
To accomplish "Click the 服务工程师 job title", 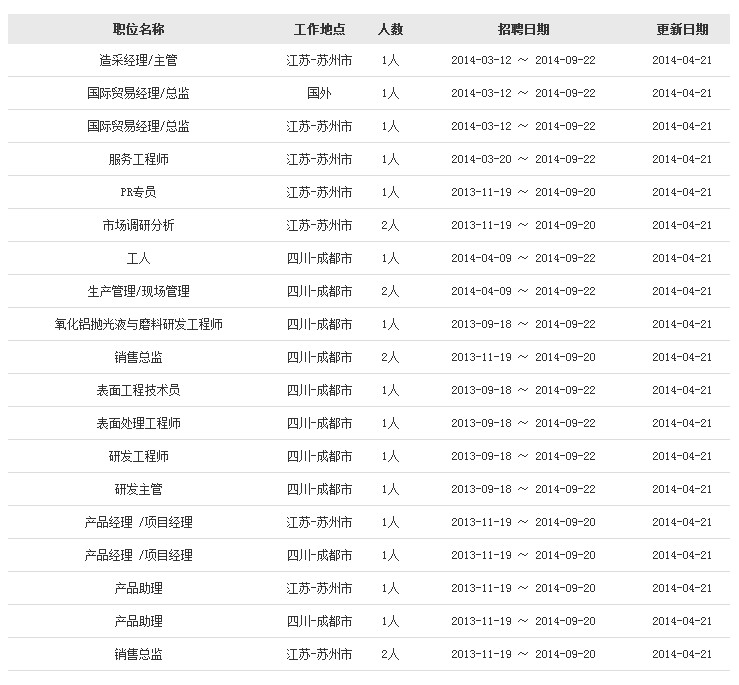I will (138, 159).
